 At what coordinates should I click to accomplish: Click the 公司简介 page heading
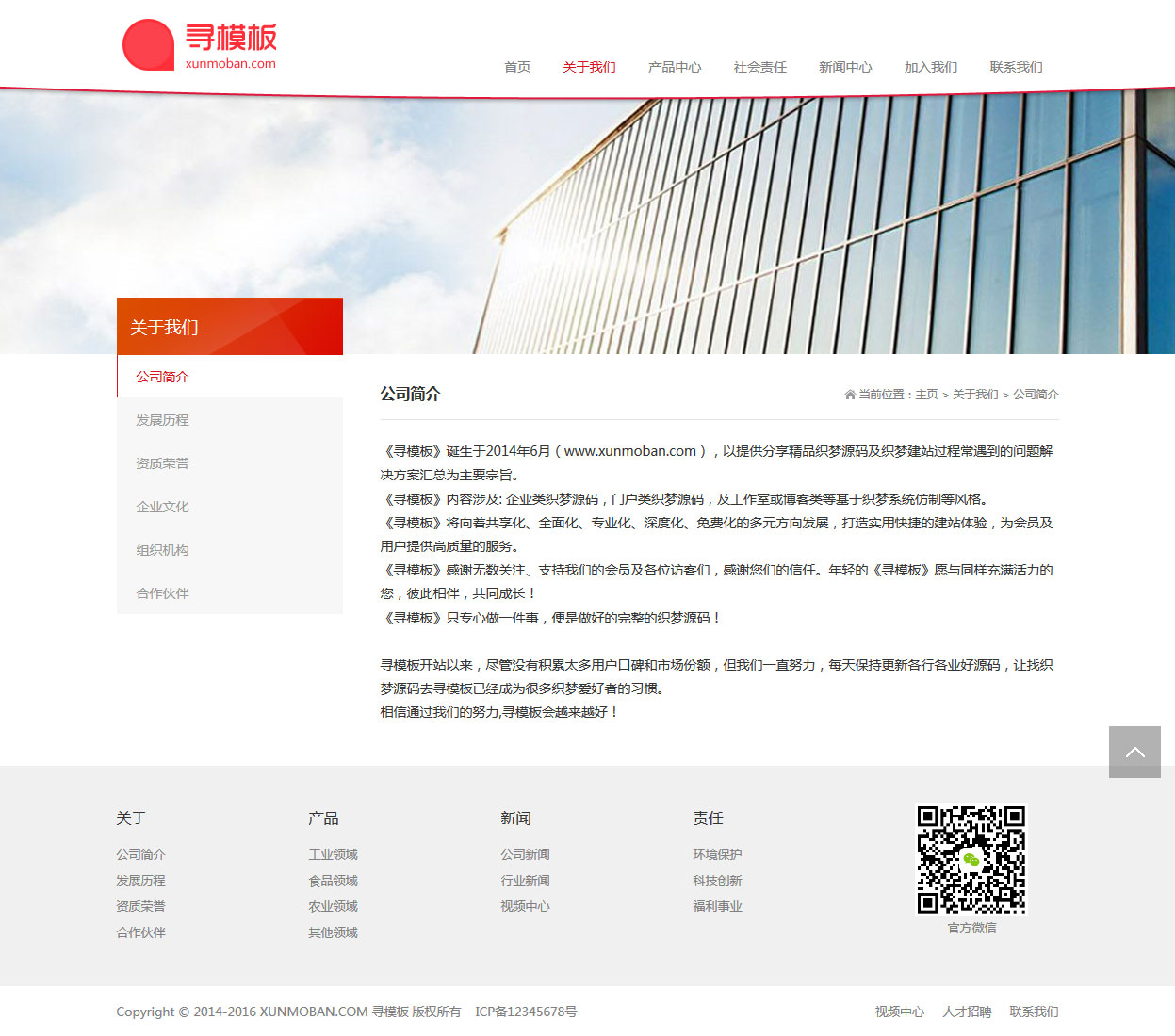(x=410, y=394)
